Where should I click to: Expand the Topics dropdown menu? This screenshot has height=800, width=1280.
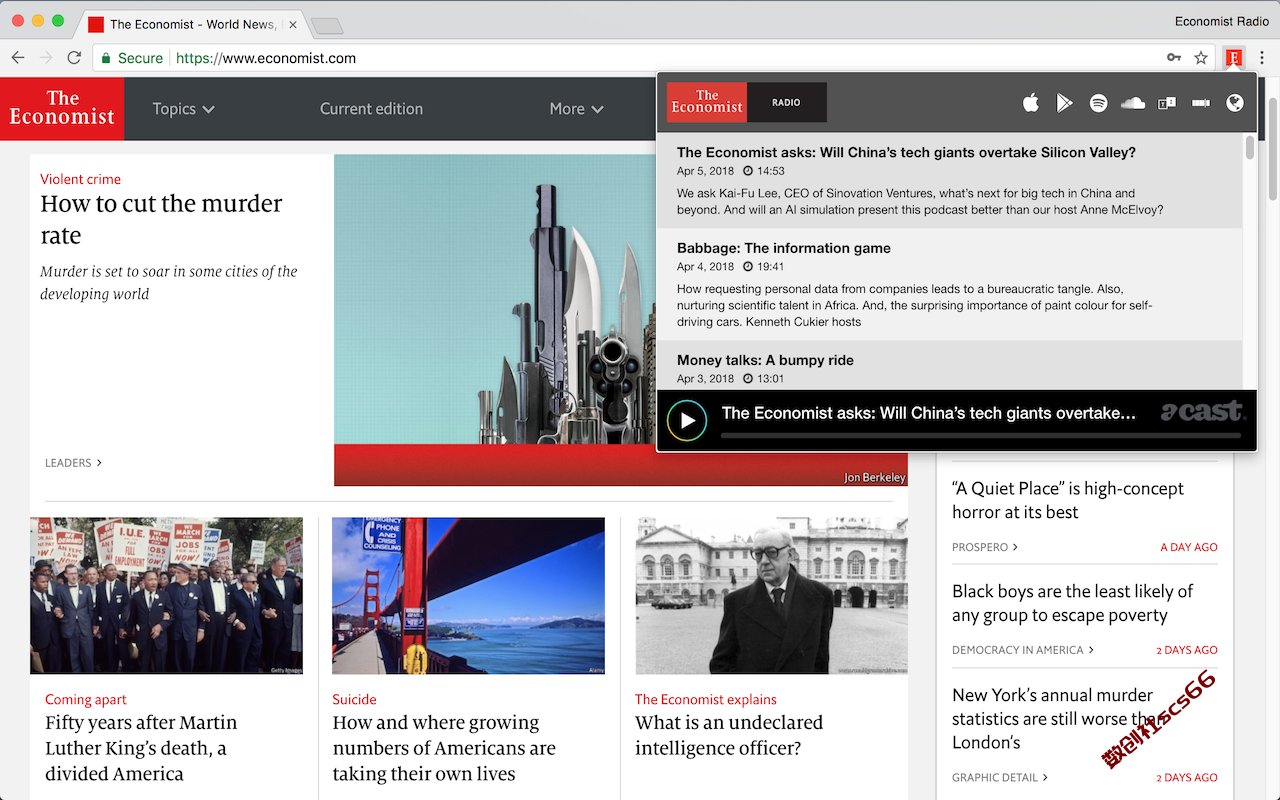coord(183,108)
